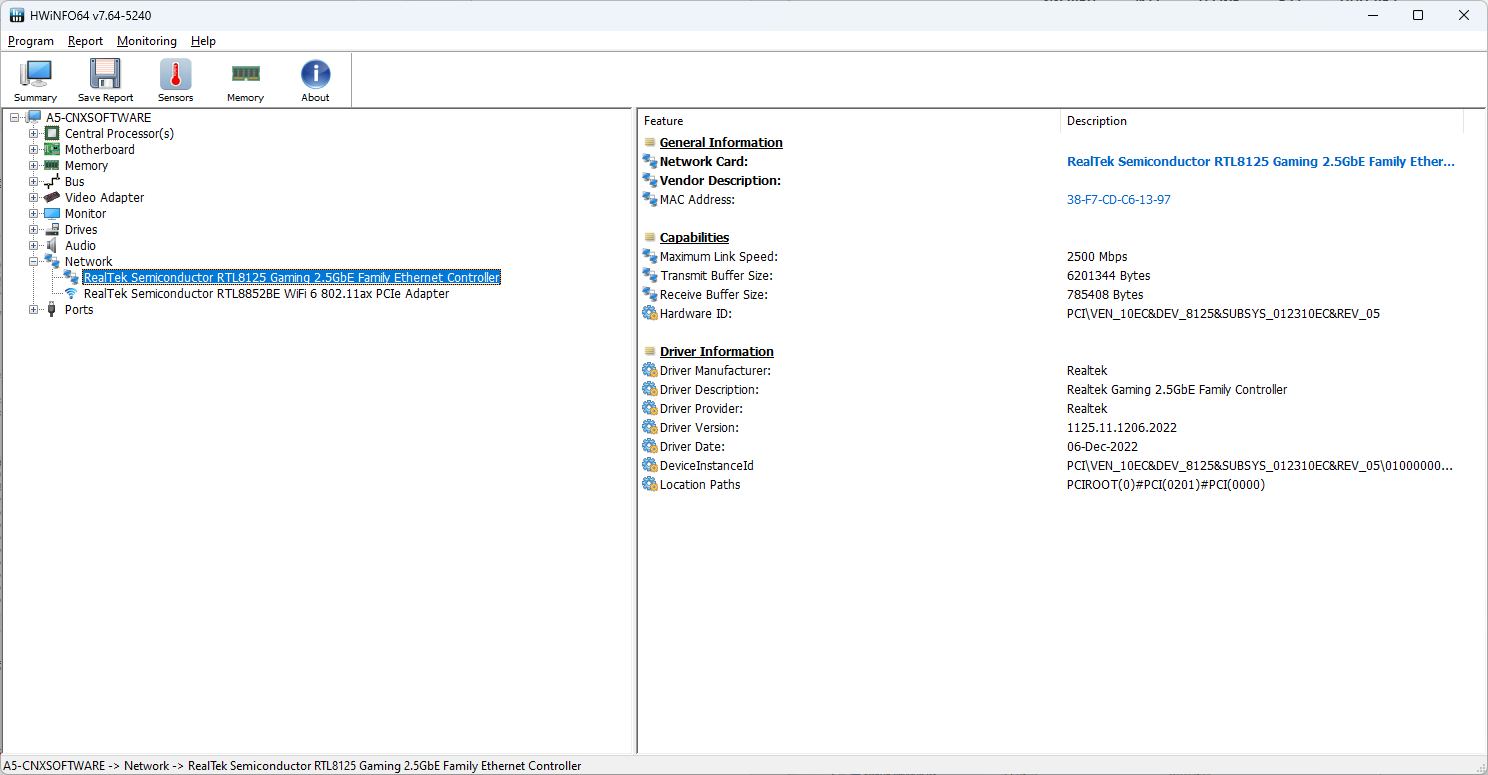Click the General Information heading
1488x775 pixels.
pyautogui.click(x=721, y=142)
